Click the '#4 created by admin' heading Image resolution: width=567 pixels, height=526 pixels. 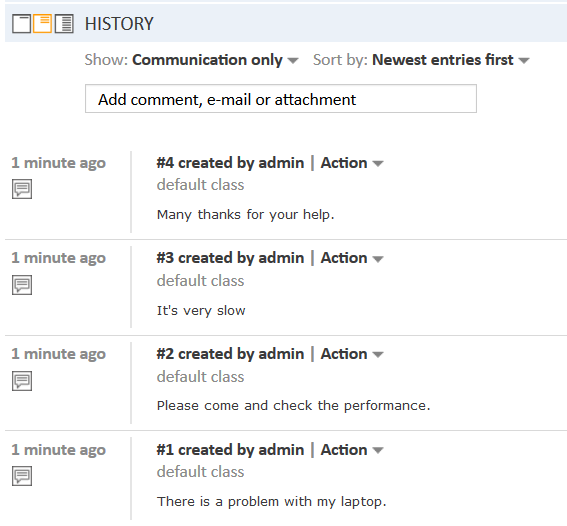tap(230, 163)
